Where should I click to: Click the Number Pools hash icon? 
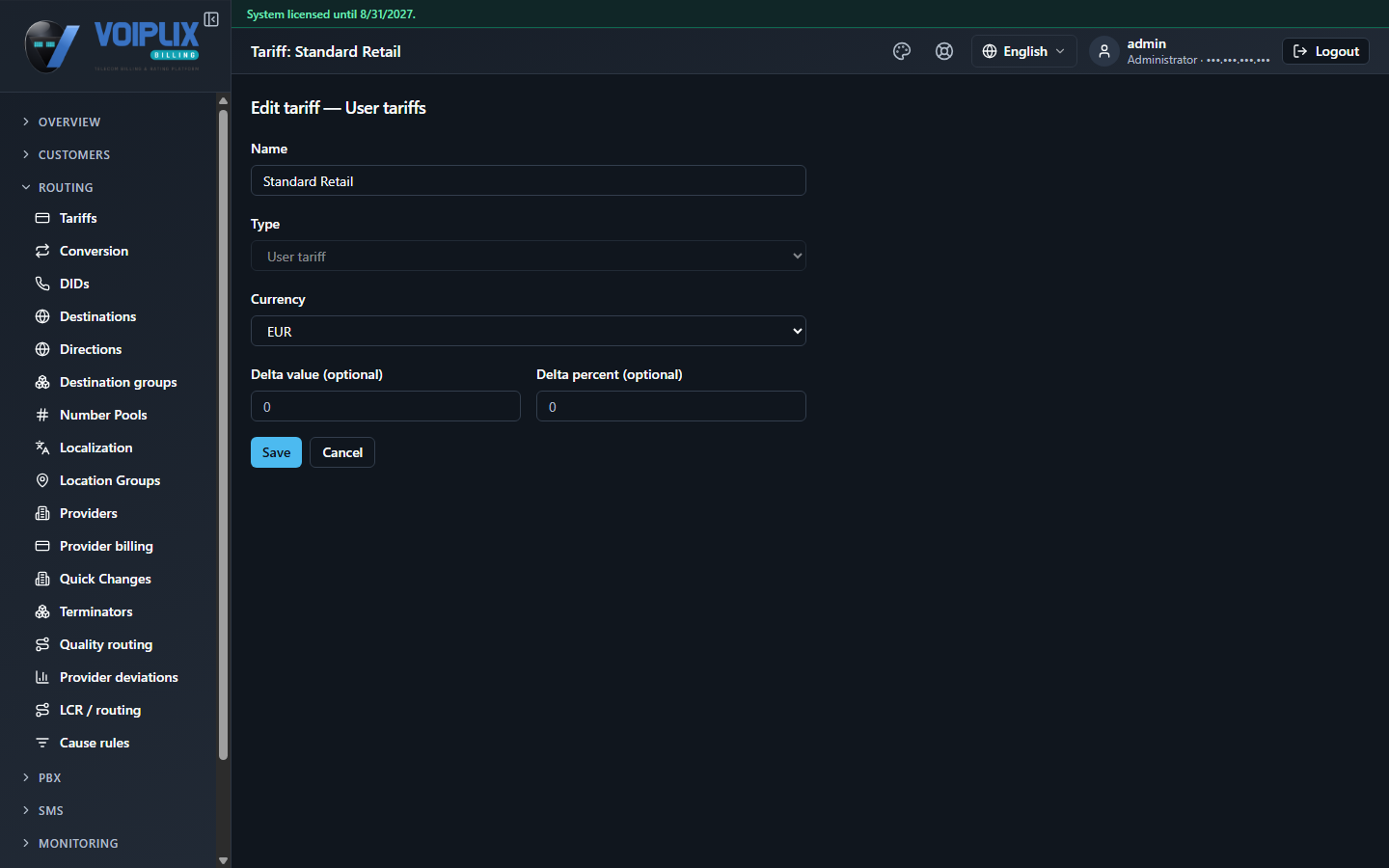pos(42,415)
